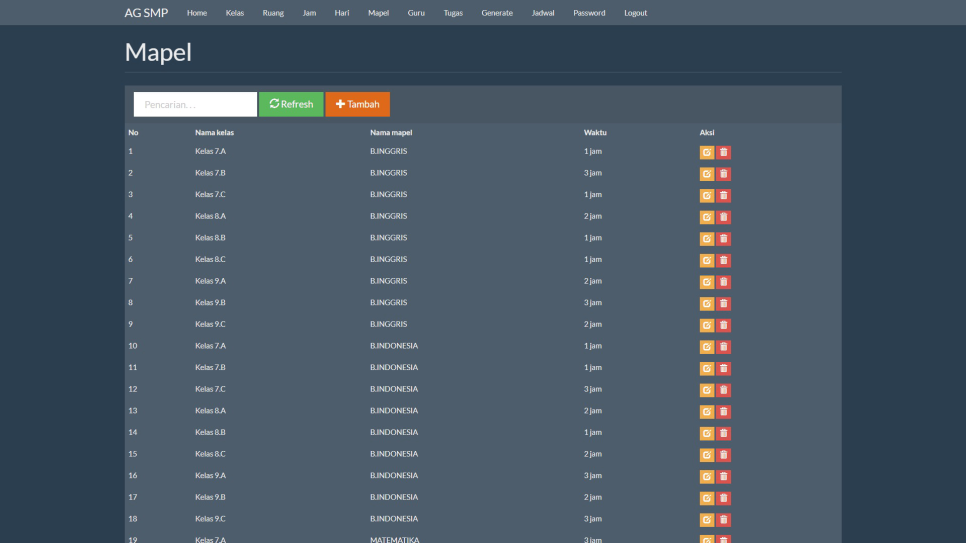Click the orange Tambah button
This screenshot has width=966, height=543.
click(357, 104)
